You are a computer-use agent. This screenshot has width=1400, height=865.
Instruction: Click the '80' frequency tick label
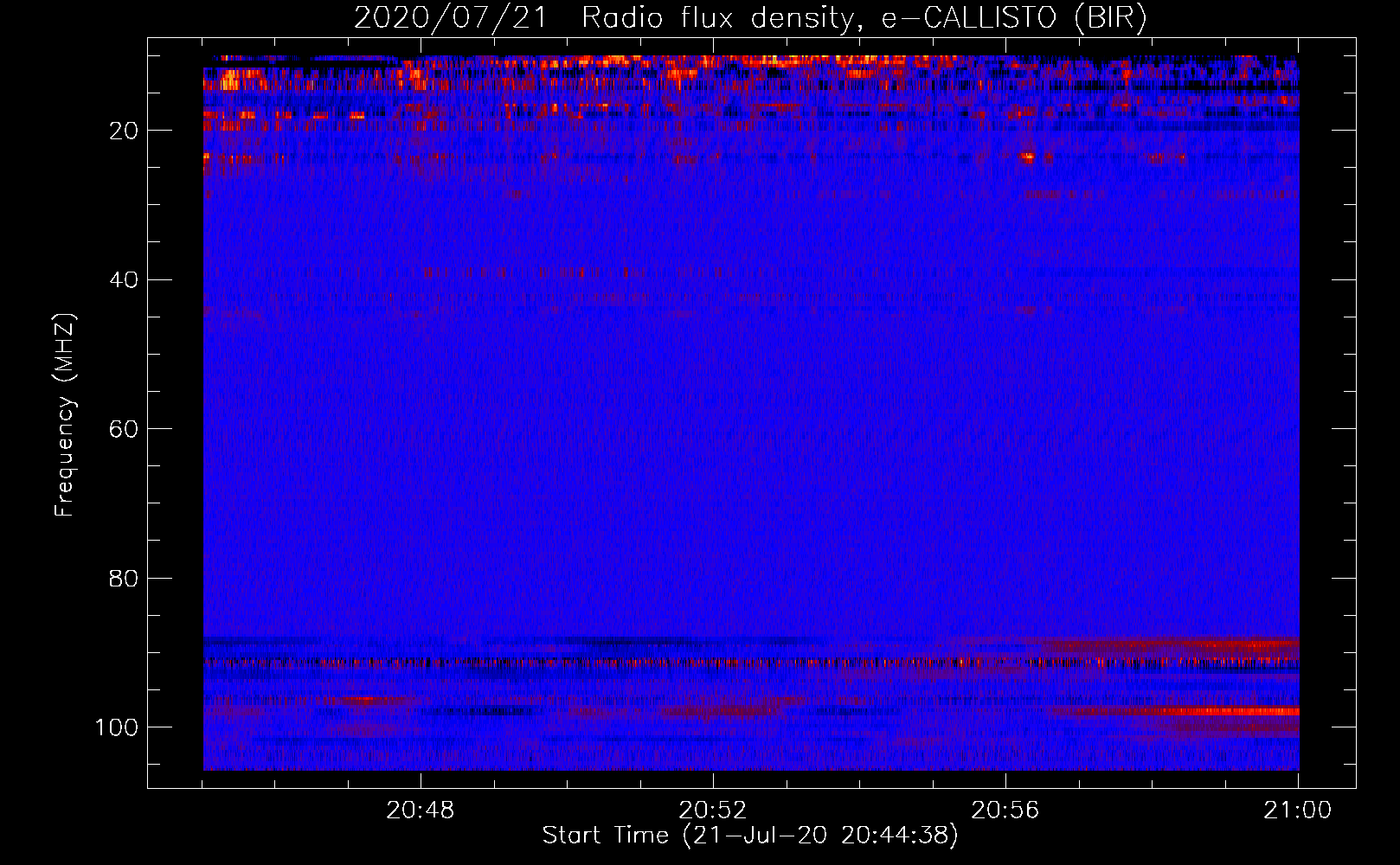pos(124,578)
